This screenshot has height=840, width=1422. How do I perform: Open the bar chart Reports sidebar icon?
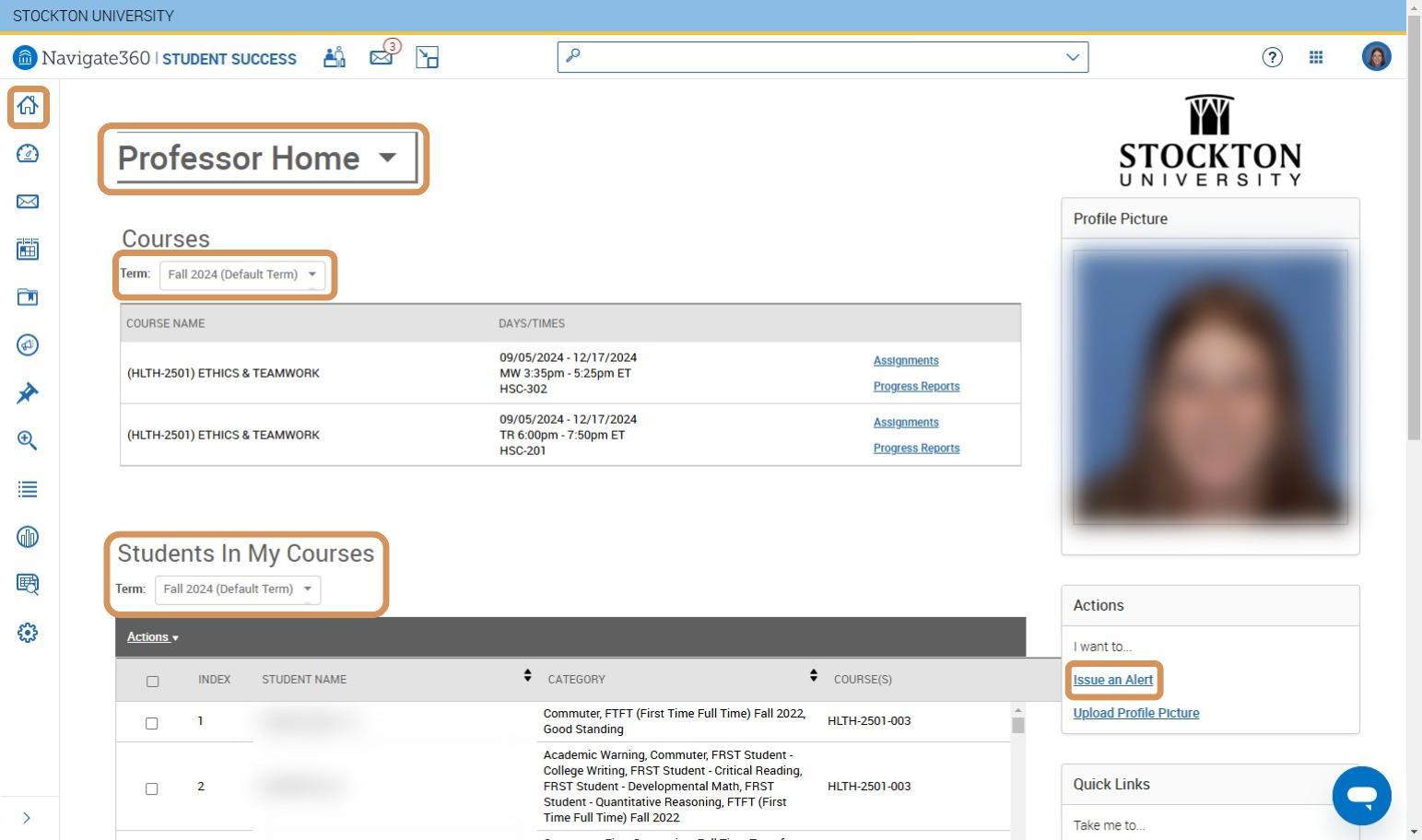coord(28,537)
